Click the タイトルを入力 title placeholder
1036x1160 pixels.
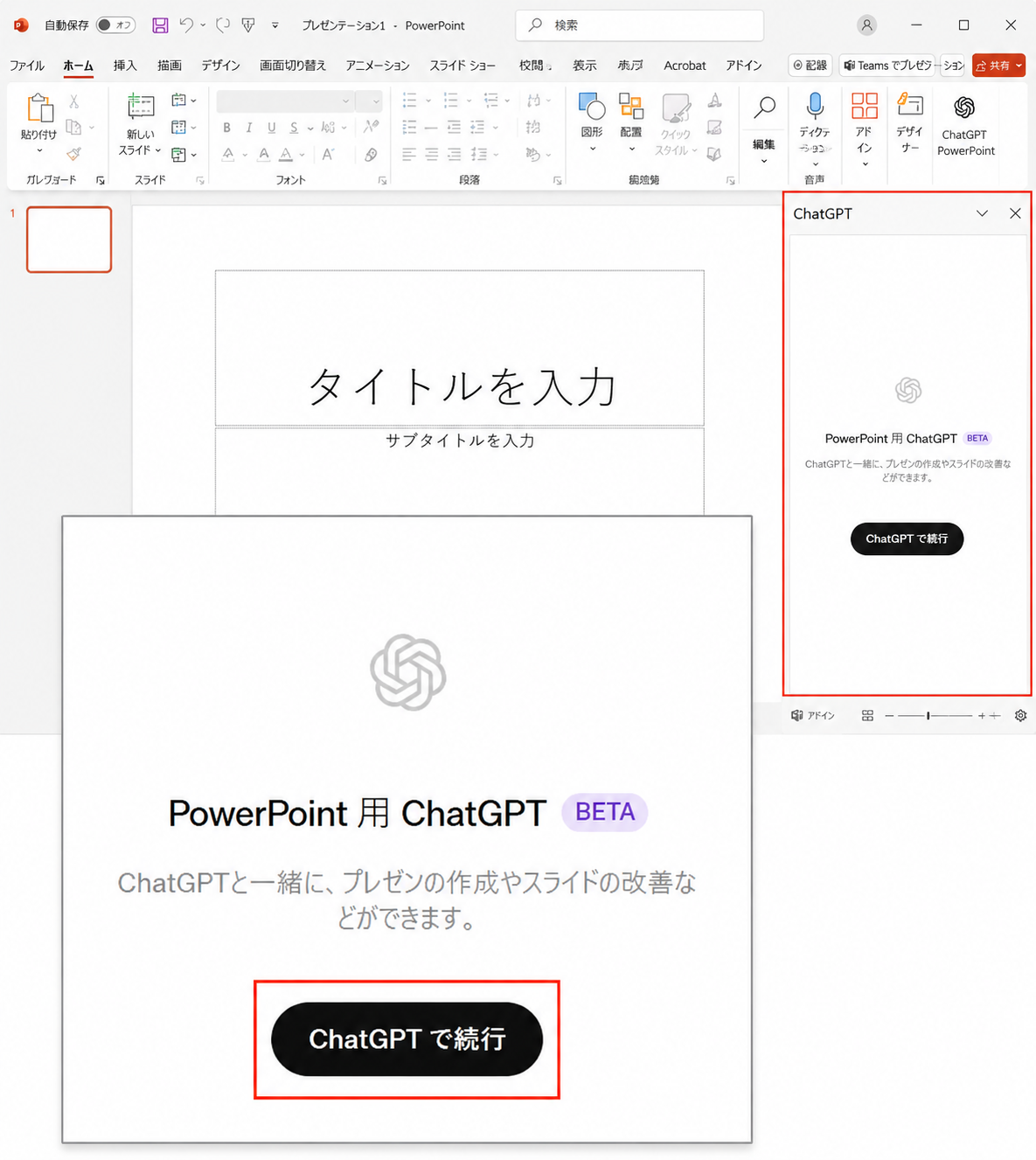(x=460, y=348)
